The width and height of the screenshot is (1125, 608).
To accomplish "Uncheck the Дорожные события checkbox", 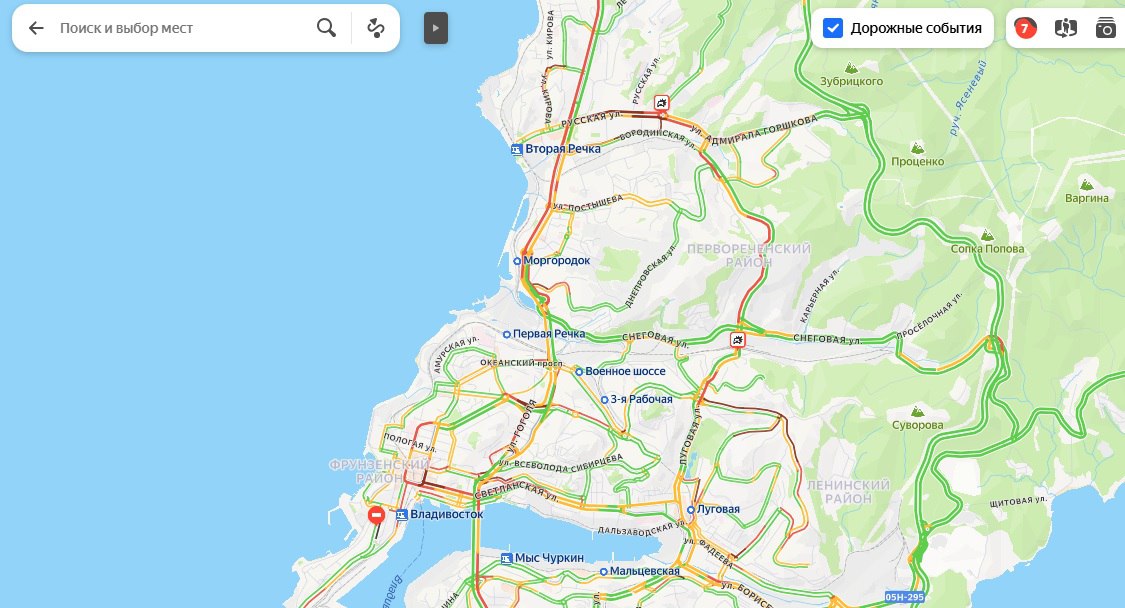I will click(x=833, y=28).
